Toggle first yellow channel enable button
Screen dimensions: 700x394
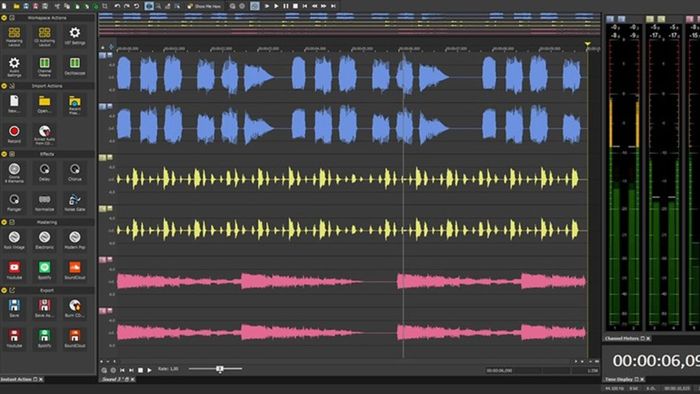[102, 158]
